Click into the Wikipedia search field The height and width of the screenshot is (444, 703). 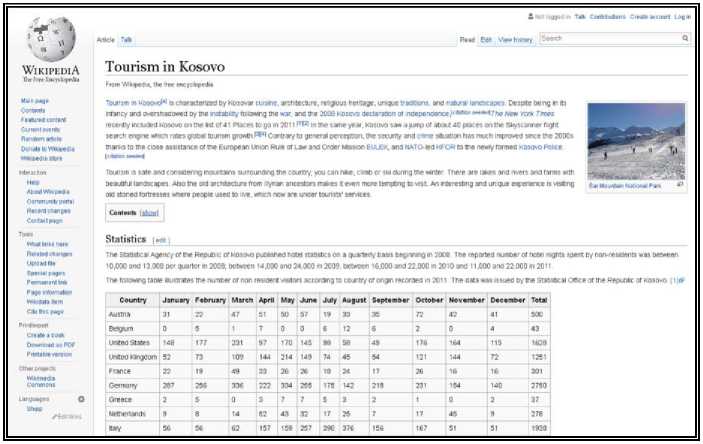(x=608, y=38)
